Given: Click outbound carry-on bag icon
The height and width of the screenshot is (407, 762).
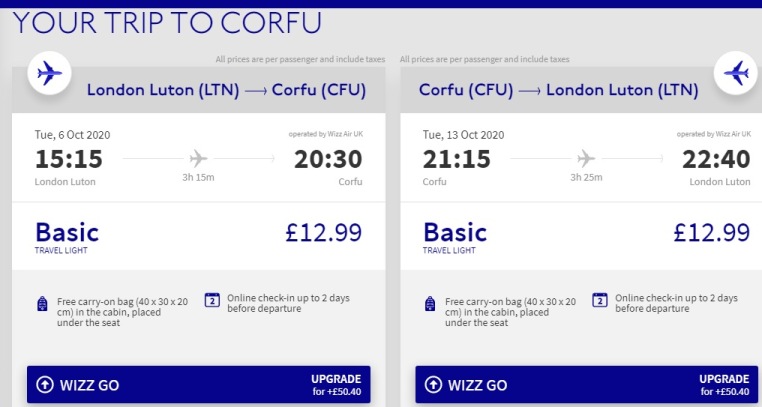Looking at the screenshot, I should point(41,304).
